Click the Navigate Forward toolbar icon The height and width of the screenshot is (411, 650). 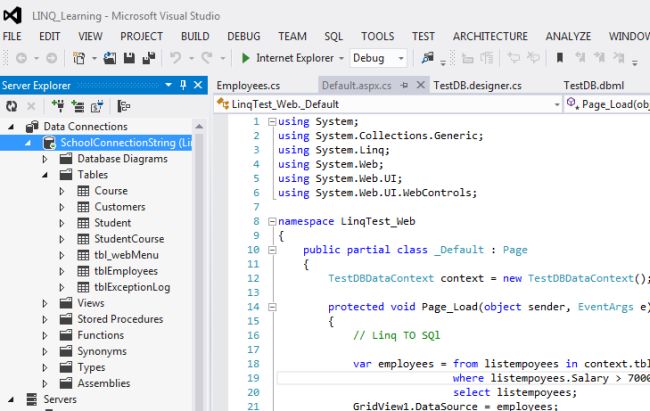pyautogui.click(x=51, y=58)
